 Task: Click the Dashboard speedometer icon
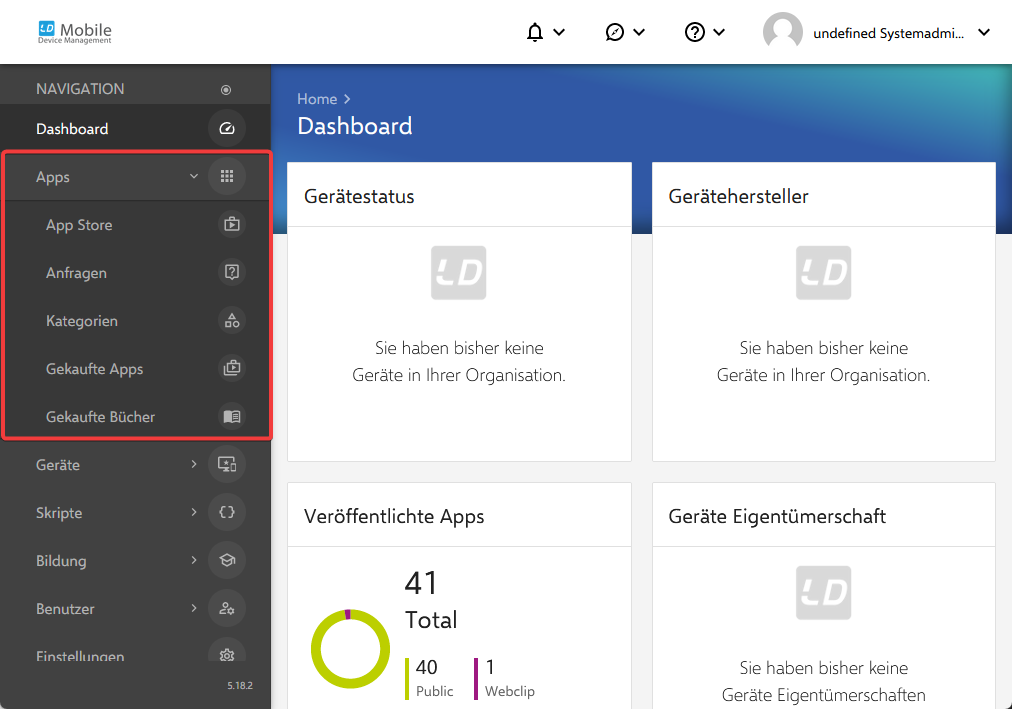[227, 128]
